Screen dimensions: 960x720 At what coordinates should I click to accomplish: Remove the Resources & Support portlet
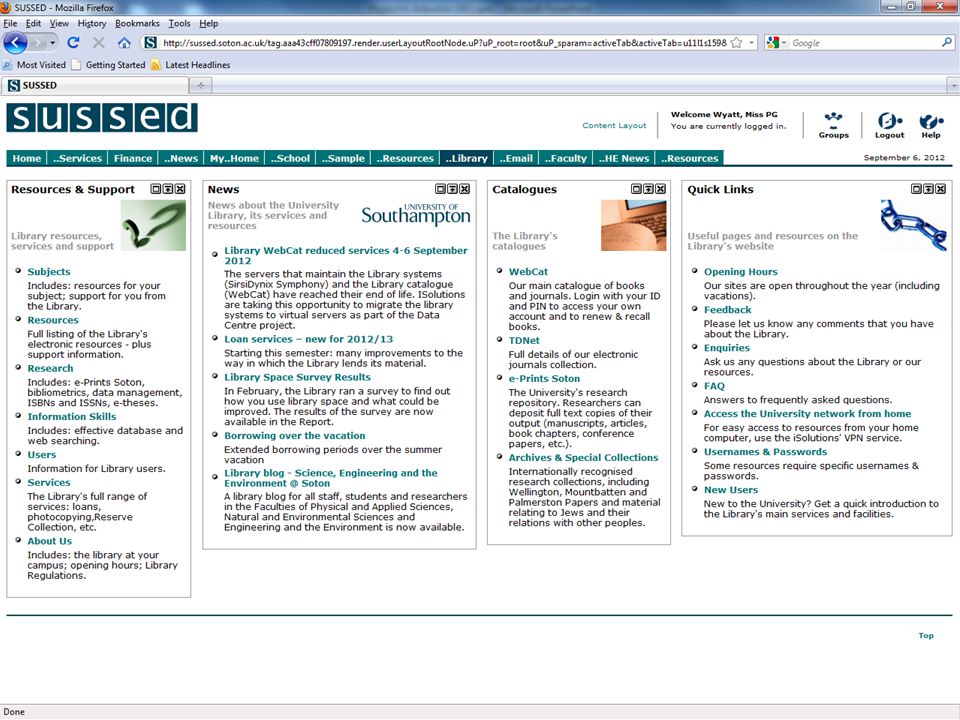(180, 189)
